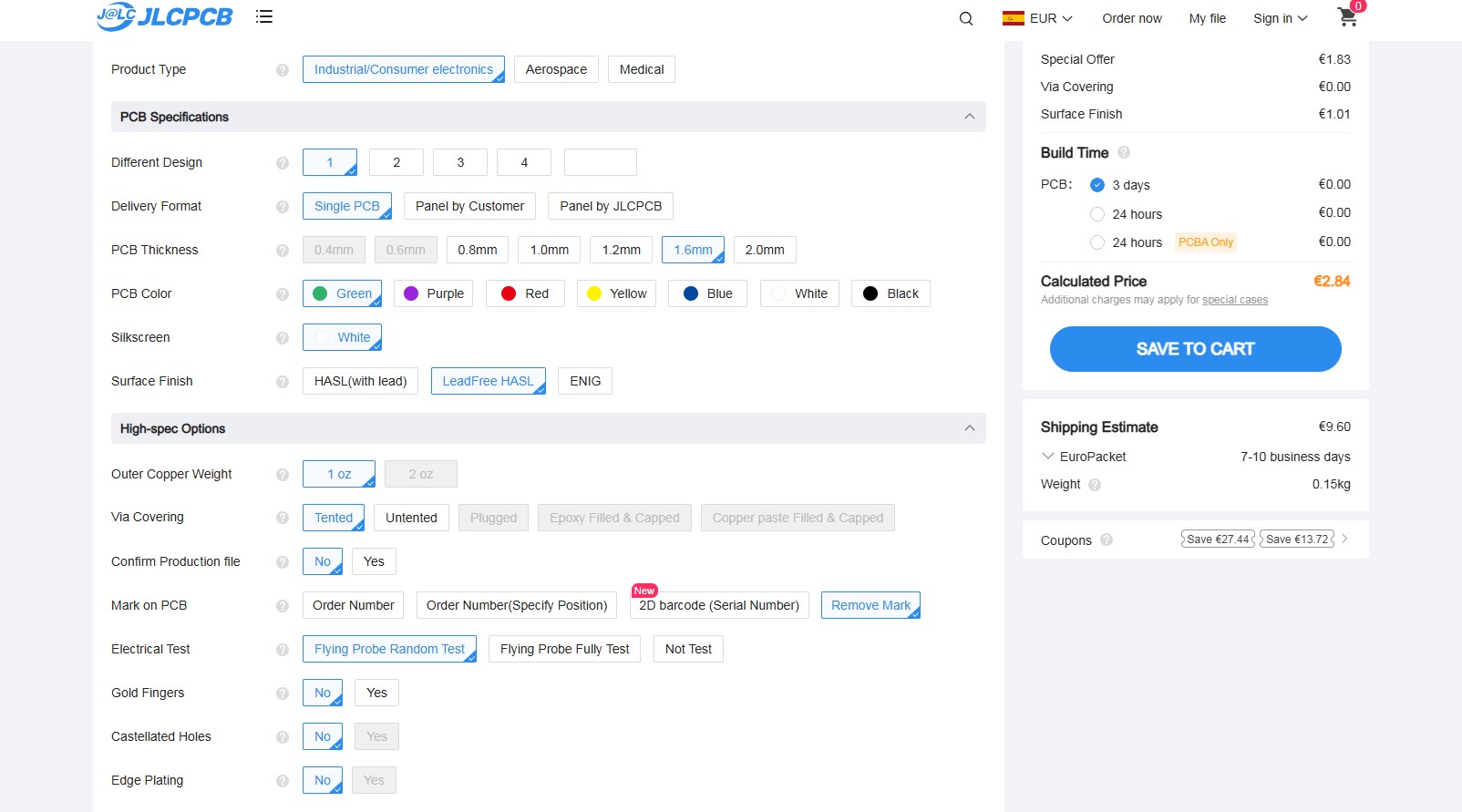Select first 24 hours build time radio
Image resolution: width=1462 pixels, height=812 pixels.
(1097, 214)
